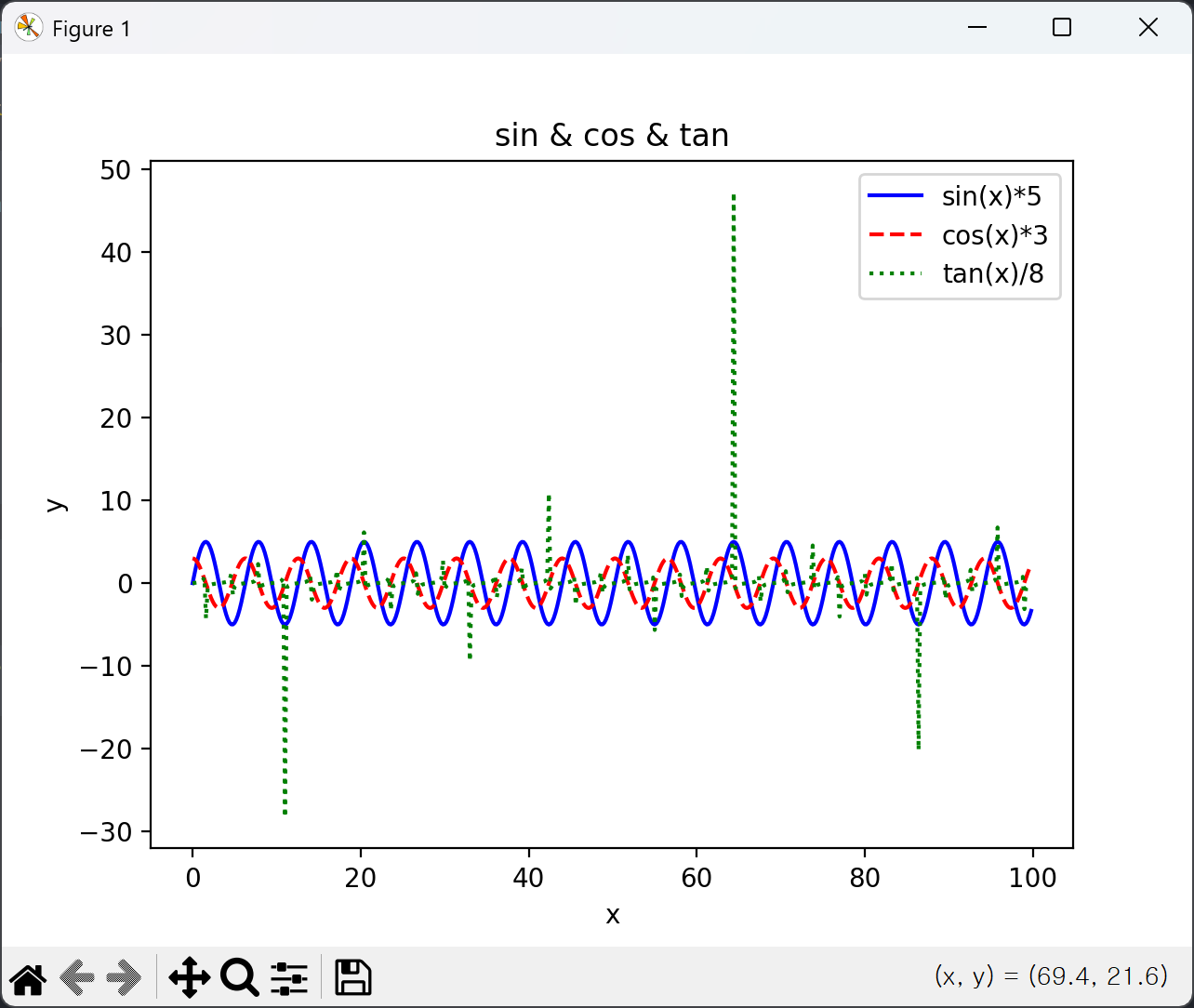Select the Zoom to rectangle tool
1194x1008 pixels.
pos(239,977)
